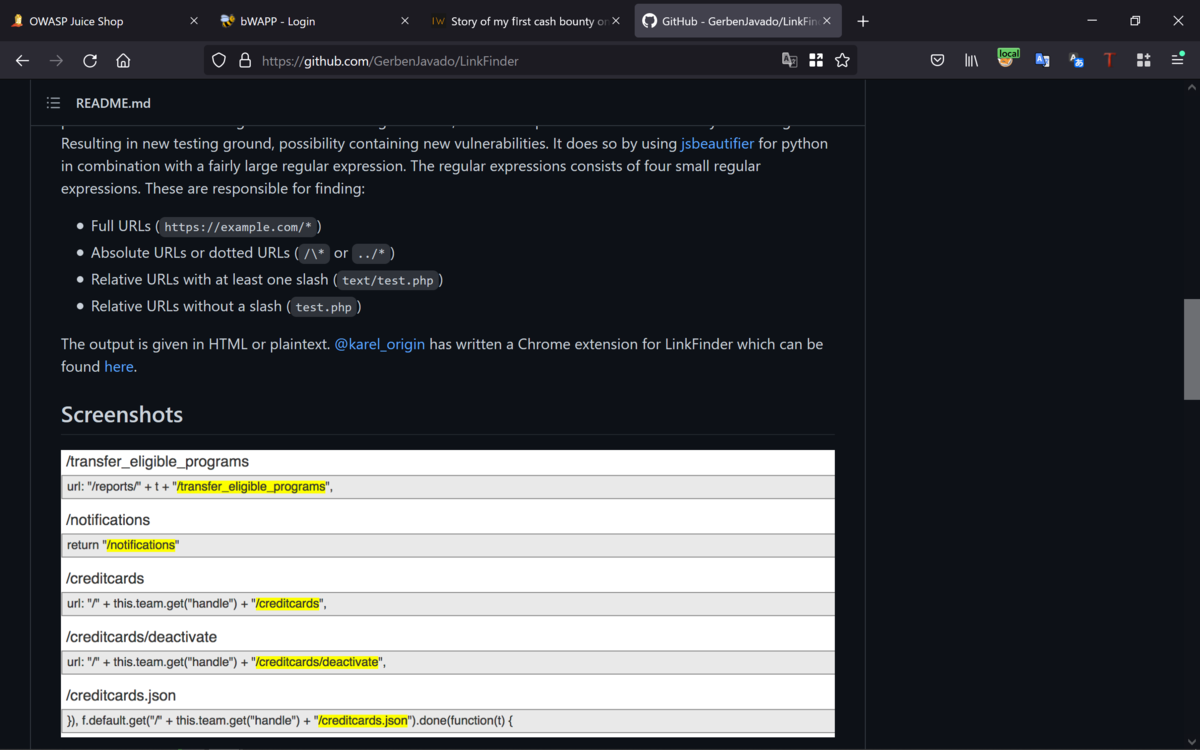Open the Firefox home page

point(123,60)
